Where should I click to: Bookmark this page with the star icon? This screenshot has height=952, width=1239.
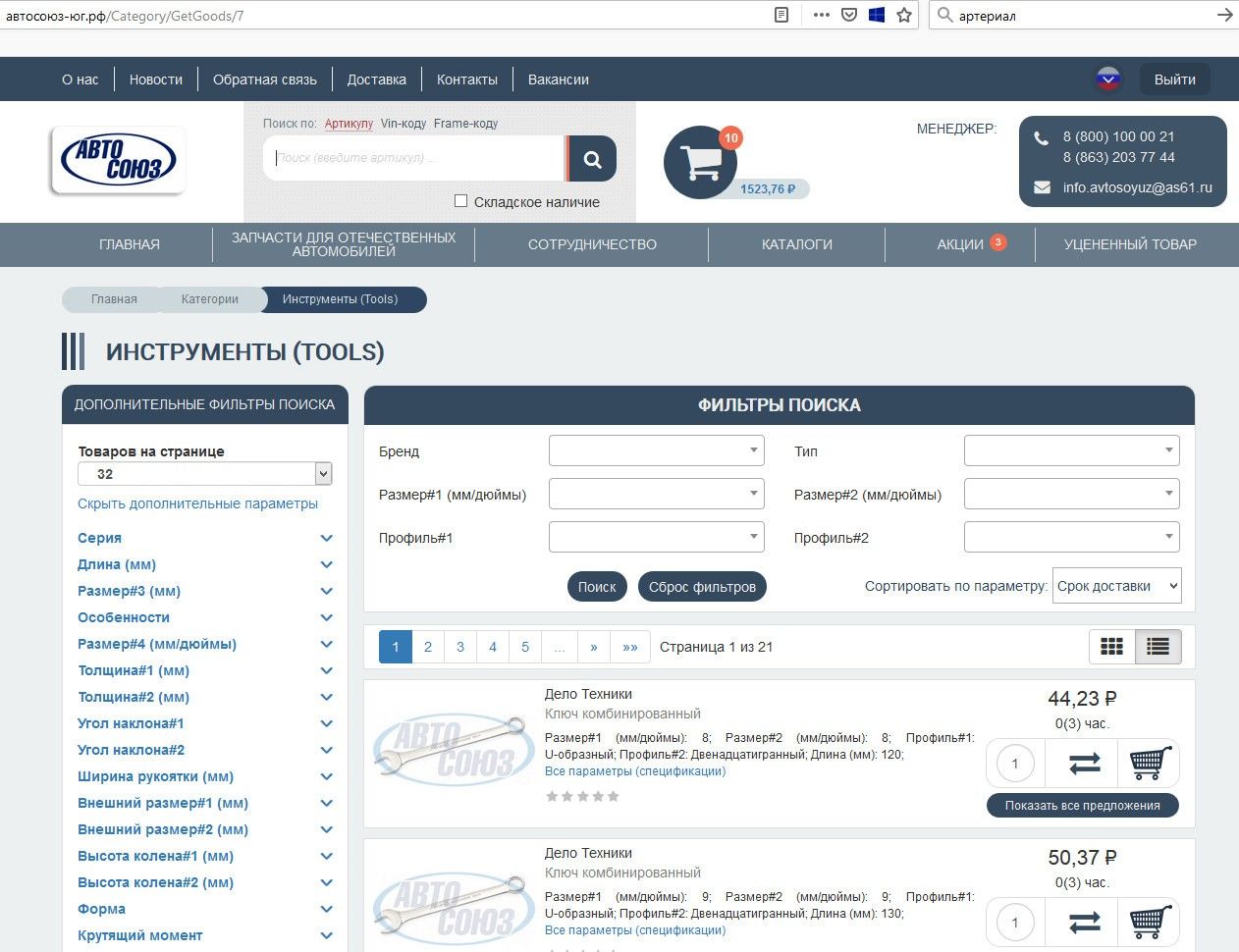(x=904, y=15)
